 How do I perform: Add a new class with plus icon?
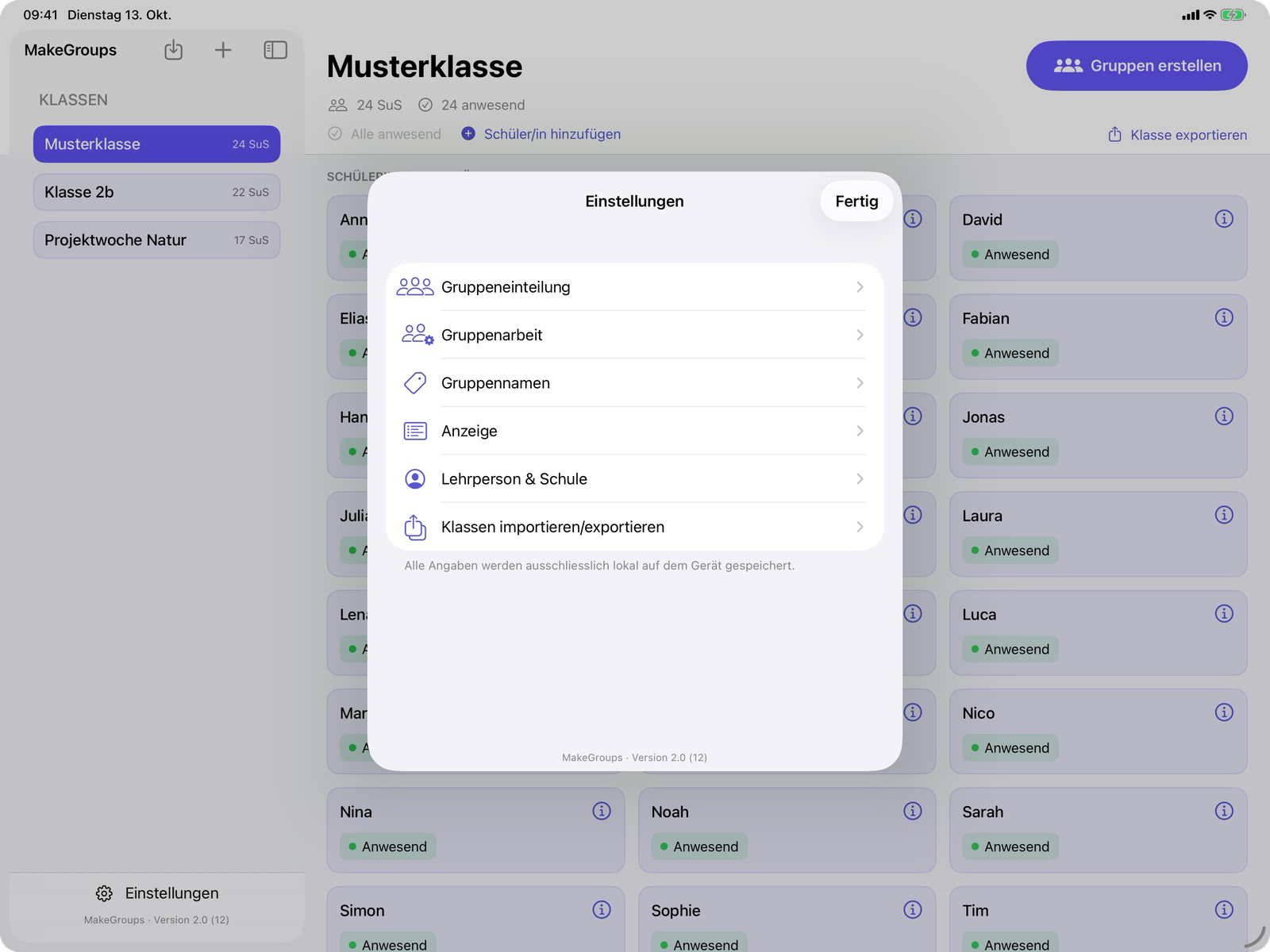(223, 50)
